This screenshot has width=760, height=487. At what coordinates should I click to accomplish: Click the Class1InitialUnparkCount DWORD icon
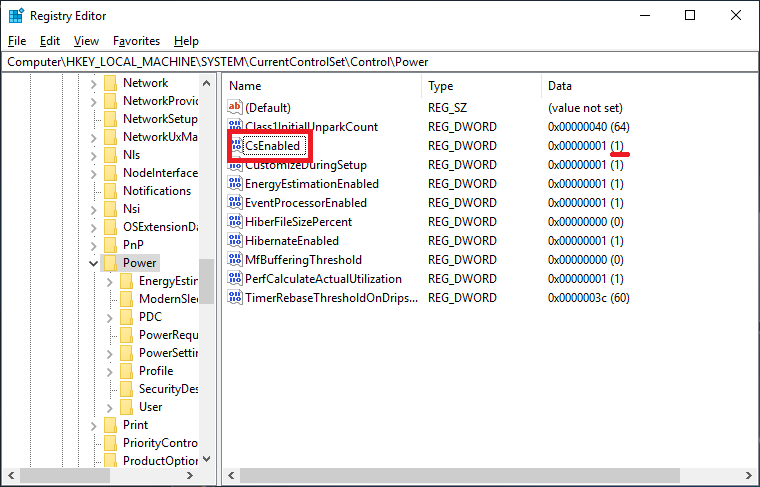tap(235, 126)
